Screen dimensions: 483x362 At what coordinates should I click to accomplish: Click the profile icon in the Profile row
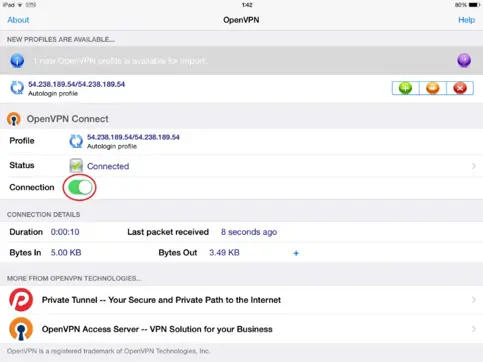76,141
